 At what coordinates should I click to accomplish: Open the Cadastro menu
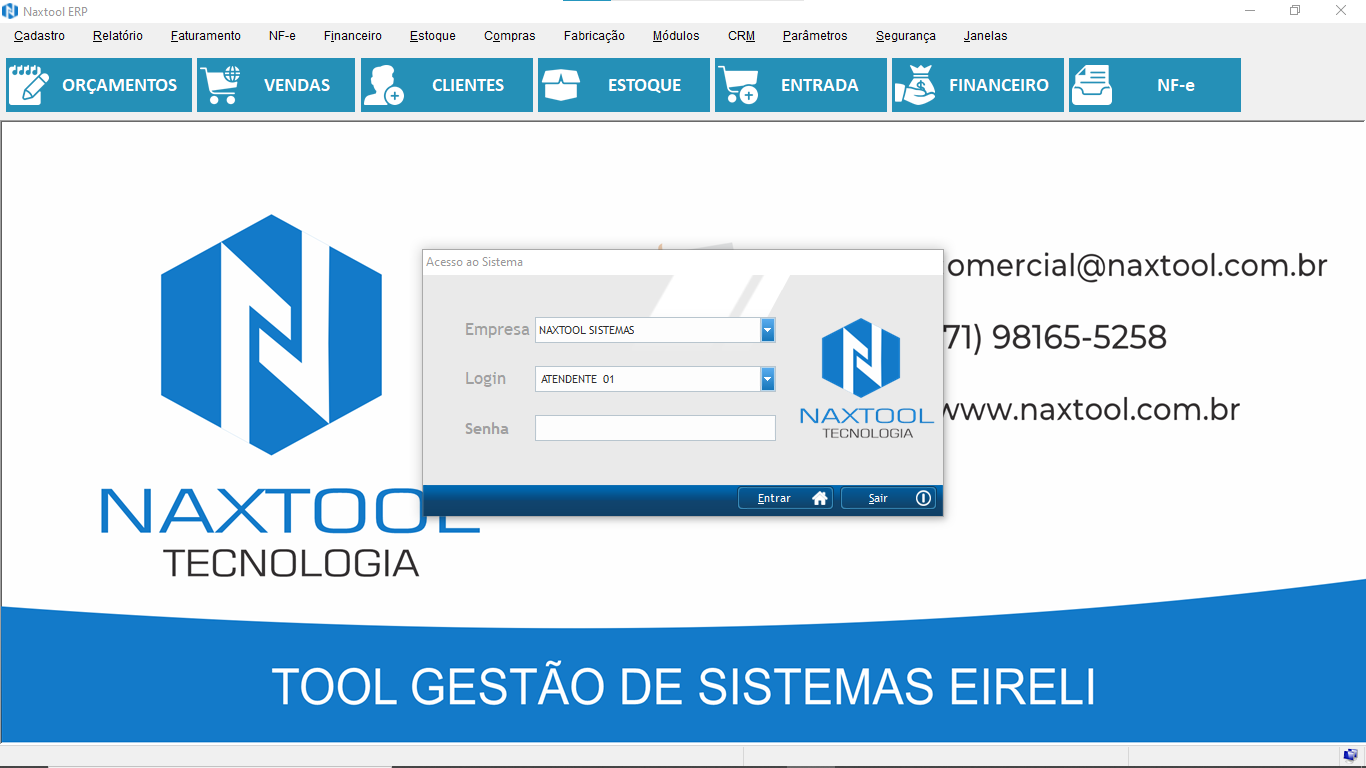40,36
